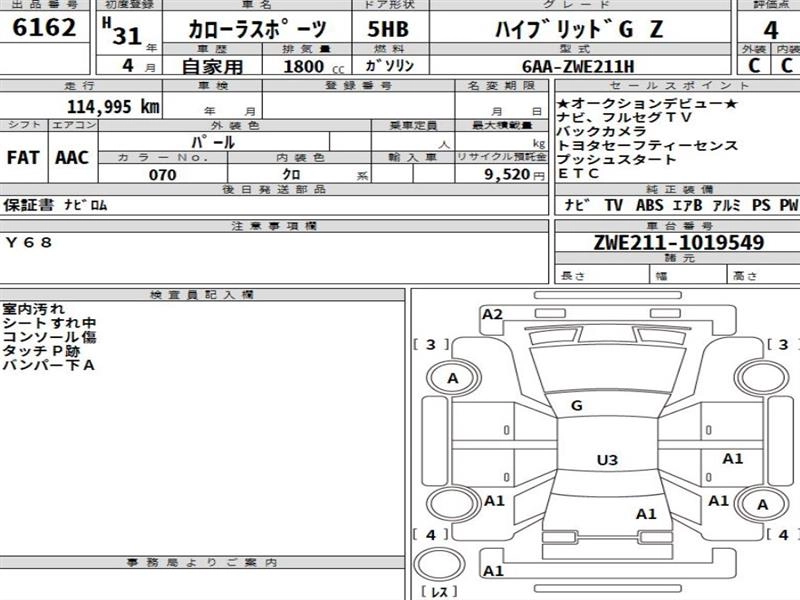This screenshot has width=800, height=600.
Task: Select the ABS equipment label
Action: (x=649, y=205)
